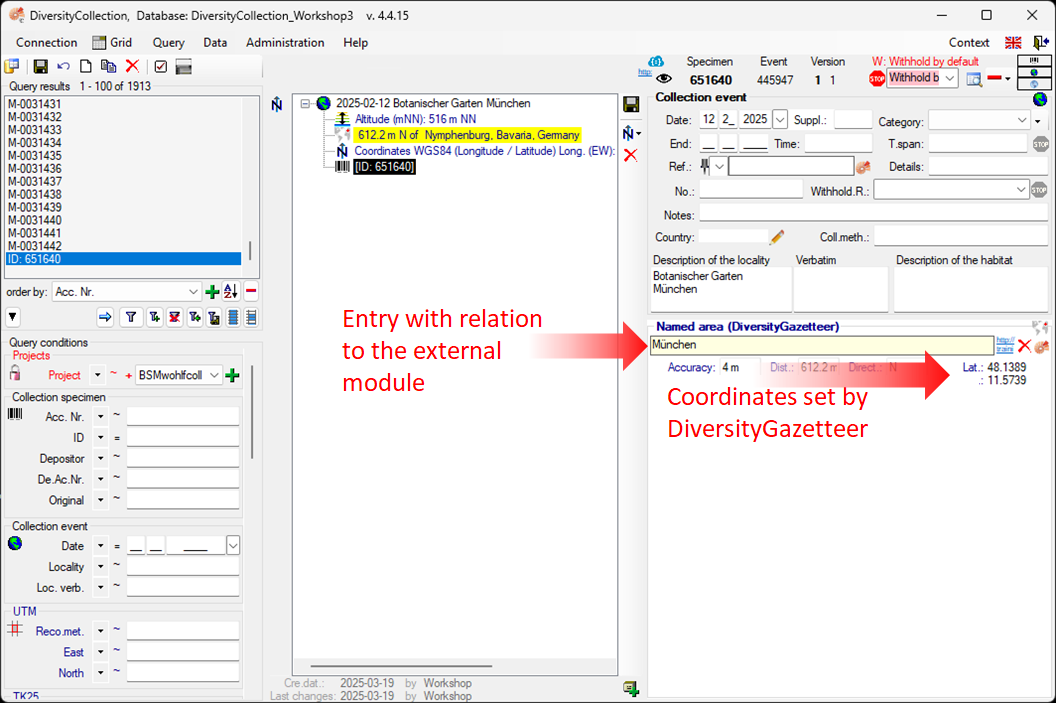The width and height of the screenshot is (1056, 703).
Task: Open the Administration menu
Action: point(285,42)
